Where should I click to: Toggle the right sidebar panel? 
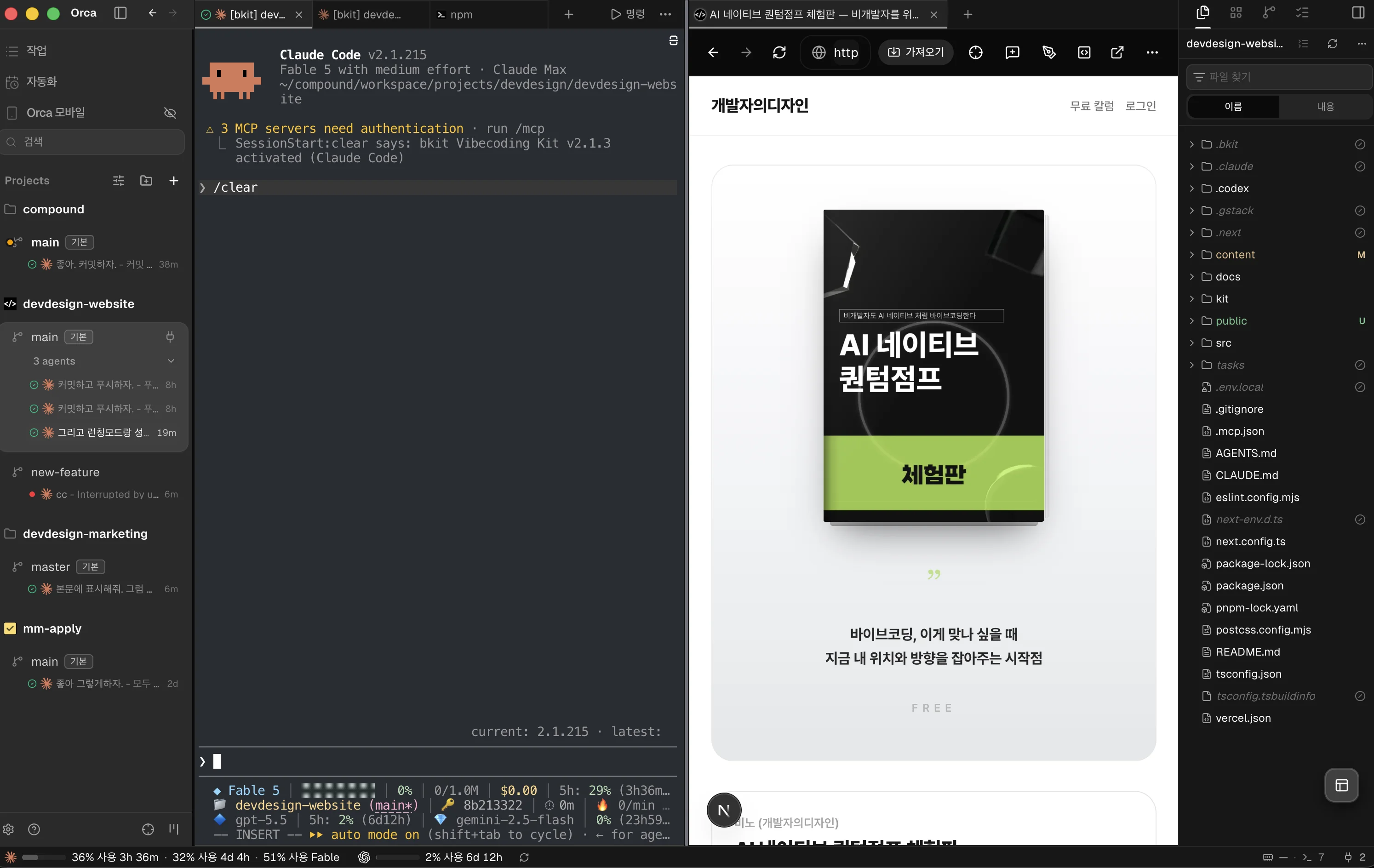point(1358,12)
